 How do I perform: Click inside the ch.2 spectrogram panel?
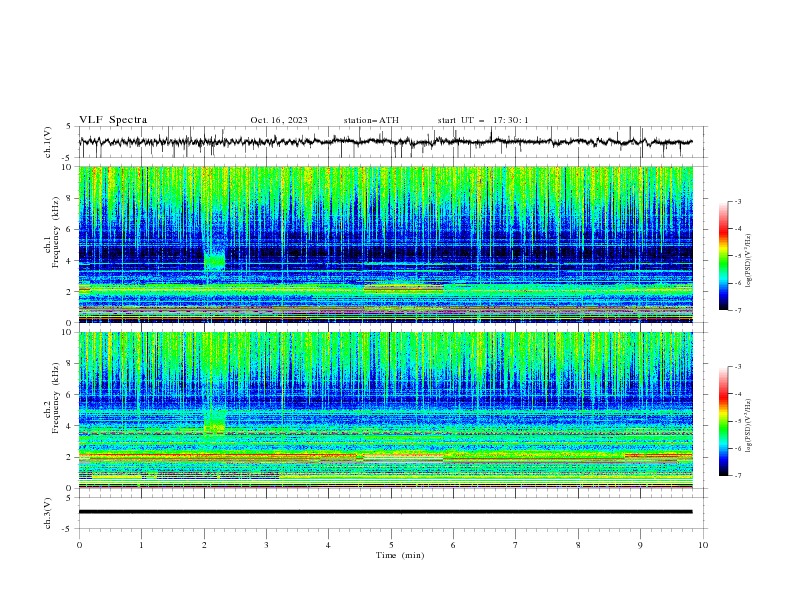click(x=385, y=410)
